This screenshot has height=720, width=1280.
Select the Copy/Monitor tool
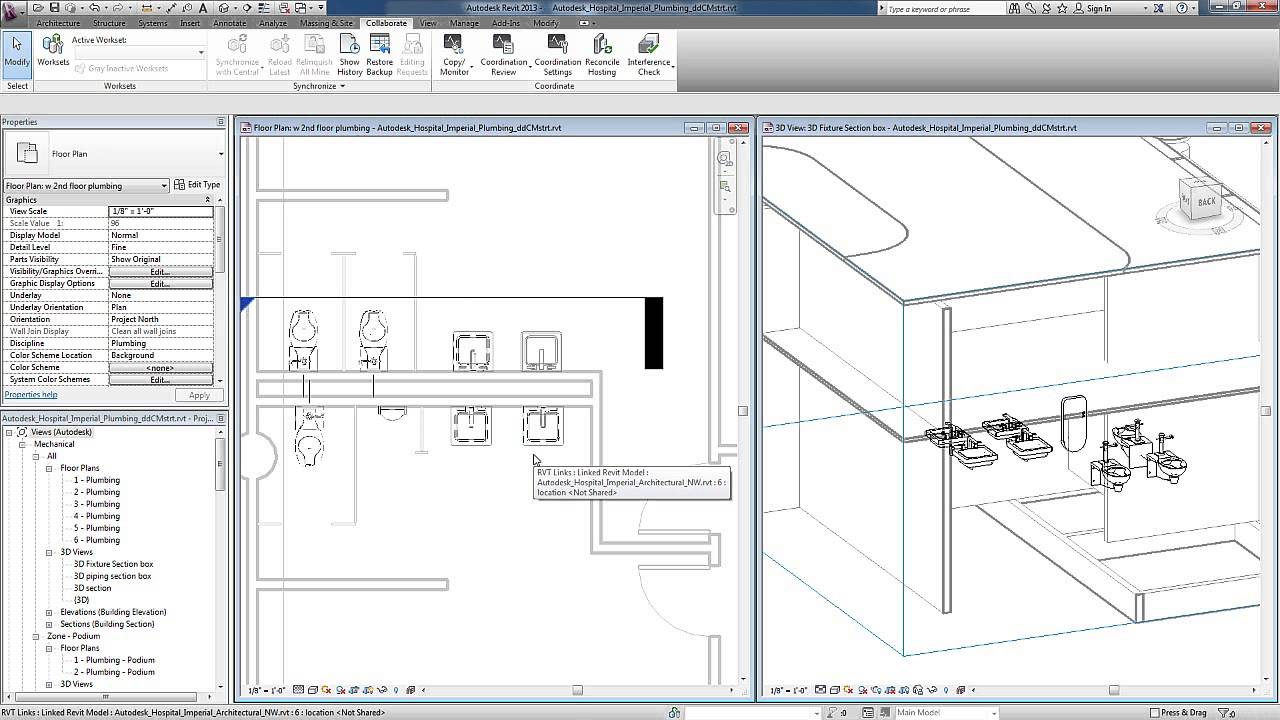point(453,52)
